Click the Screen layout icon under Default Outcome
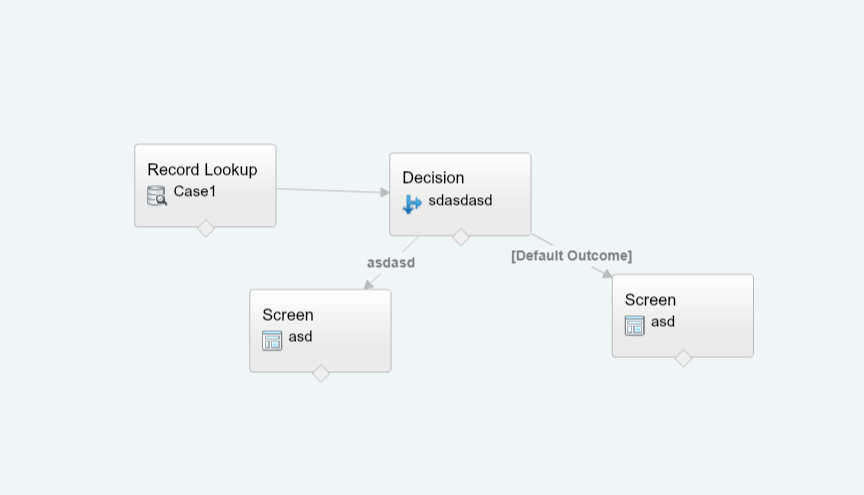This screenshot has width=864, height=495. click(x=635, y=325)
